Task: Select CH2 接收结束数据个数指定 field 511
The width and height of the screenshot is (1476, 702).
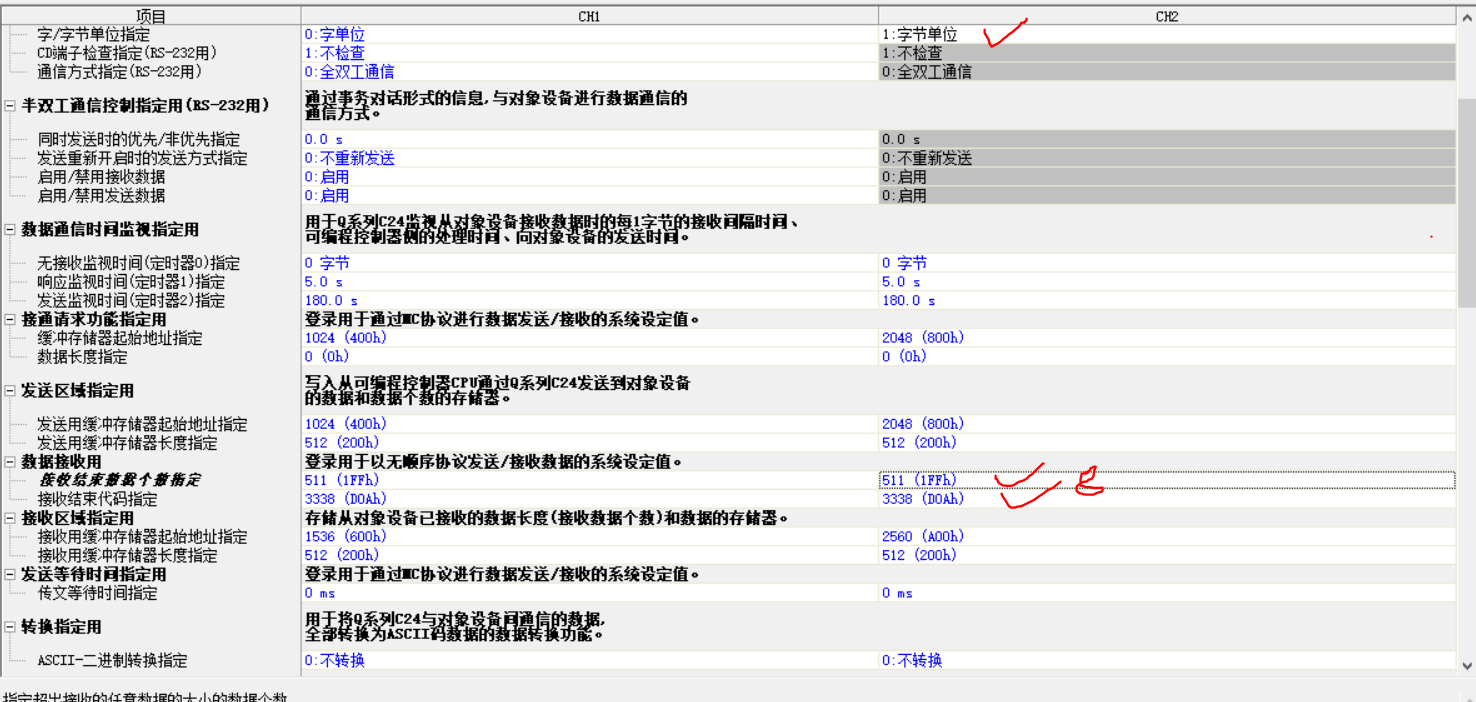Action: tap(1166, 481)
